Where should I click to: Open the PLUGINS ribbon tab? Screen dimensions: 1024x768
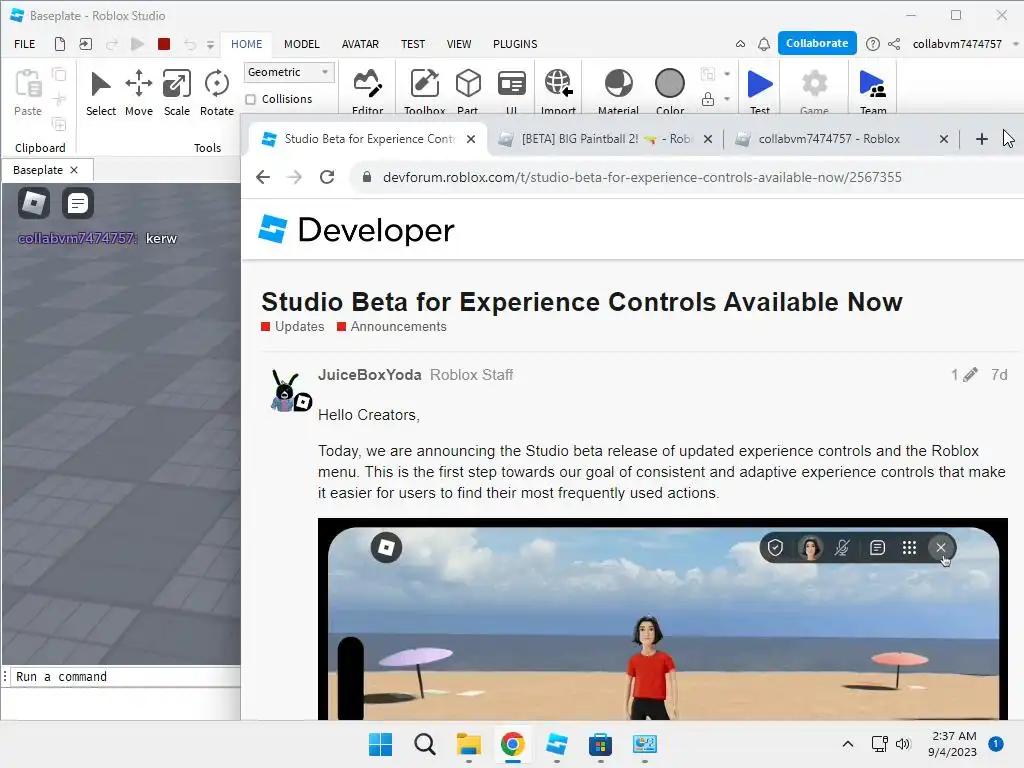click(515, 44)
